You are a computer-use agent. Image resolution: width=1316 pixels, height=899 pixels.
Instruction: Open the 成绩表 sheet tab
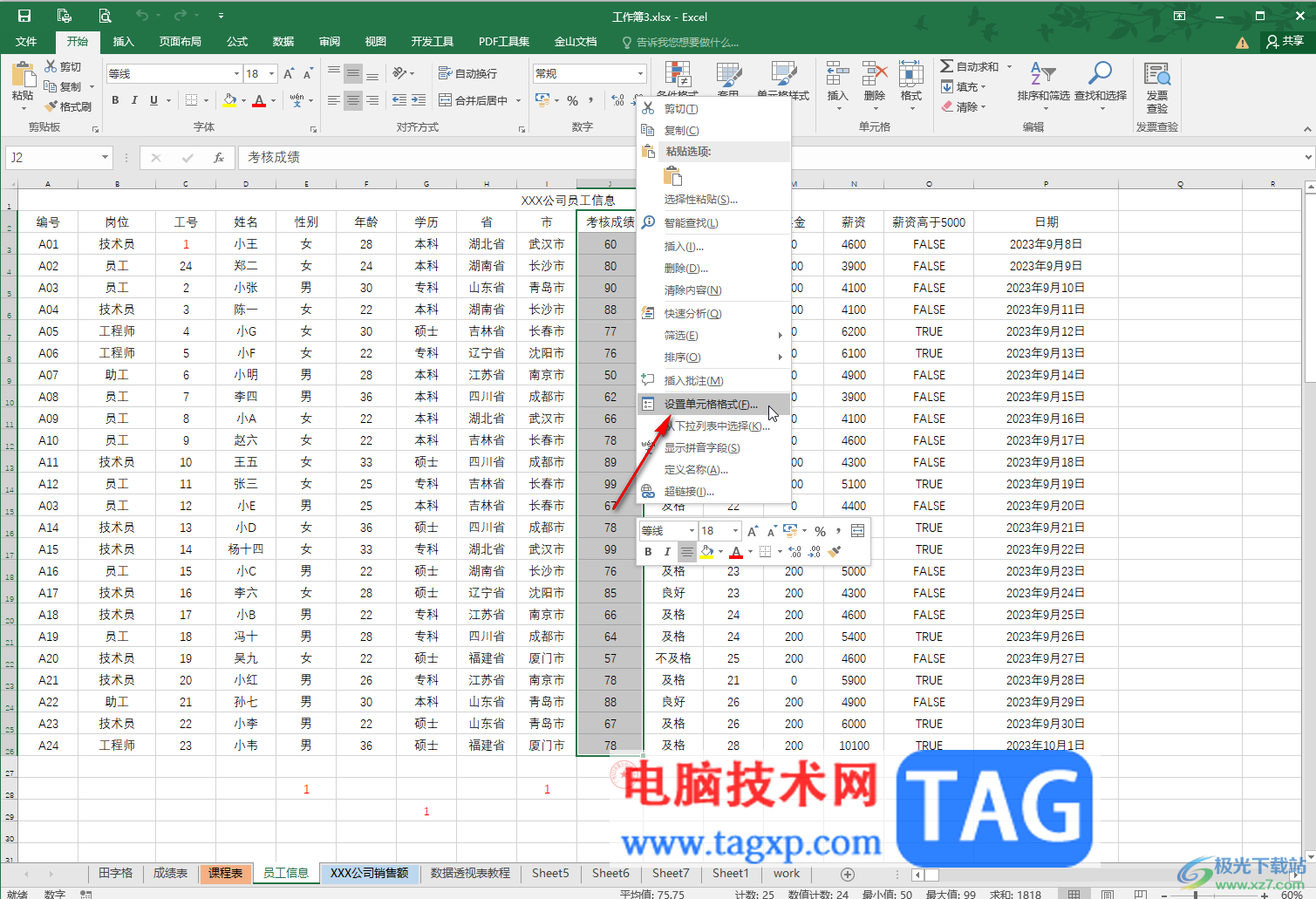171,874
